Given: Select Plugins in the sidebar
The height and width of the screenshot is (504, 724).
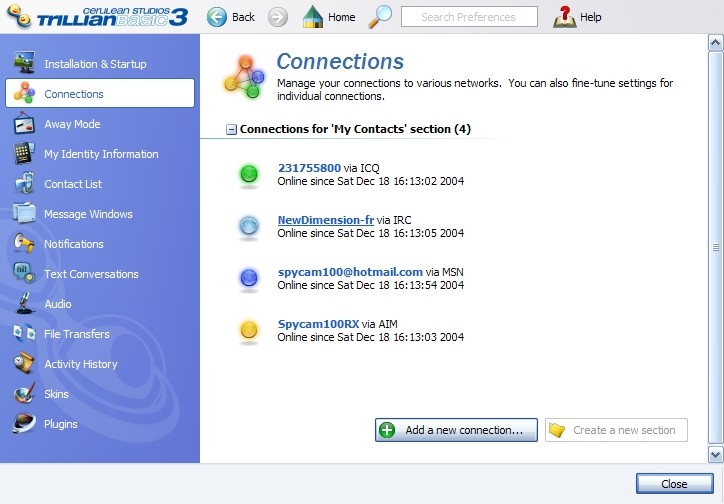Looking at the screenshot, I should click(60, 424).
